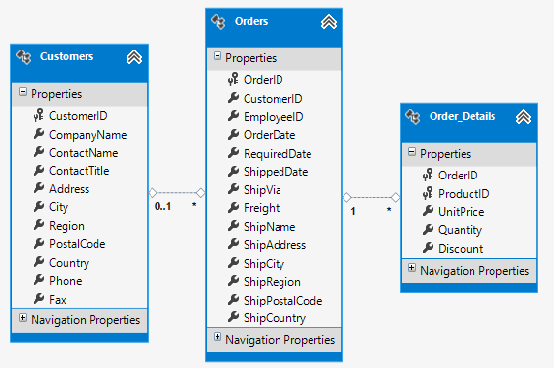Select the Fax property
Screen dimensions: 554x368
(58, 300)
